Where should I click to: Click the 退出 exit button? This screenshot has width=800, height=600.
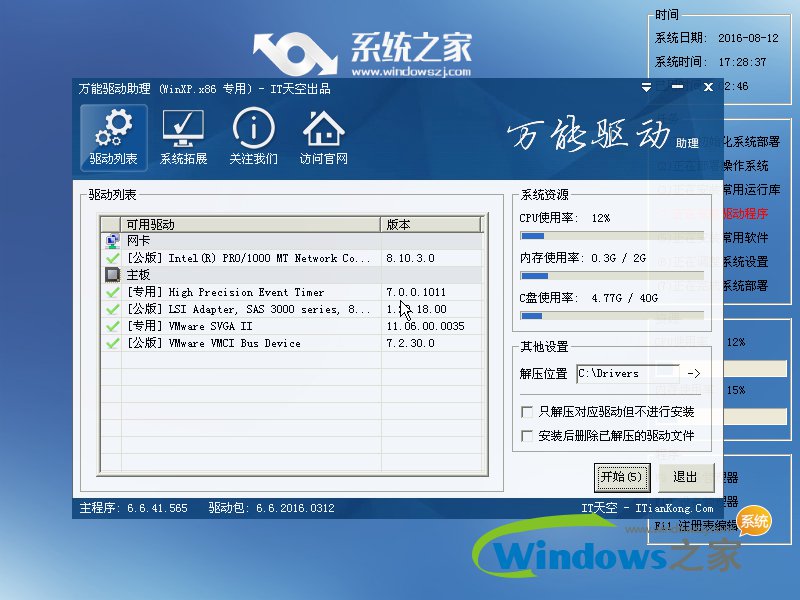coord(686,478)
